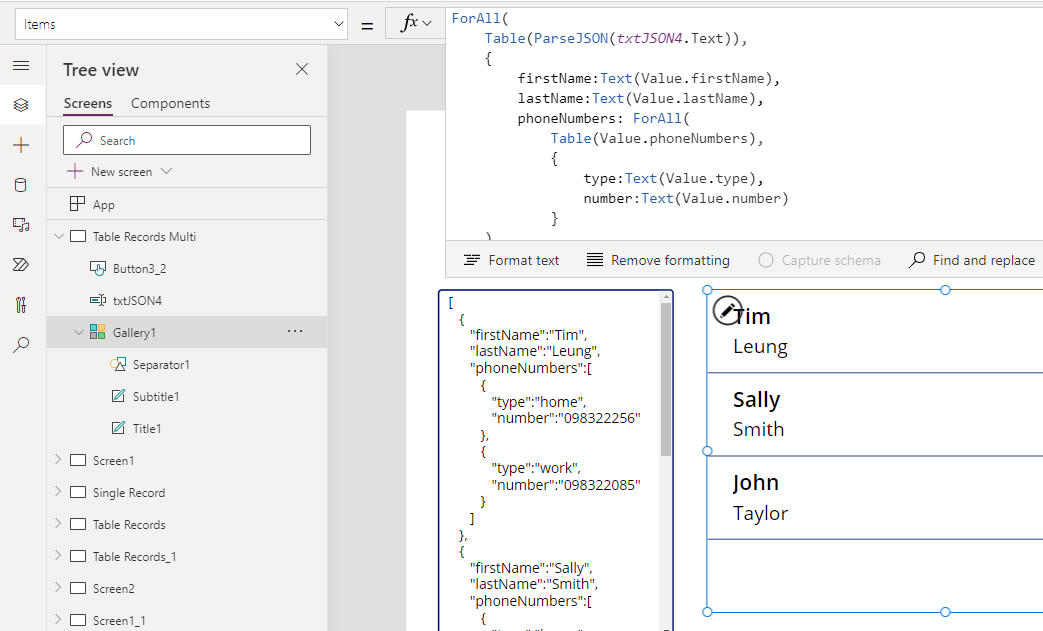Click the Search magnifier icon in sidebar
The height and width of the screenshot is (631, 1043).
click(21, 345)
